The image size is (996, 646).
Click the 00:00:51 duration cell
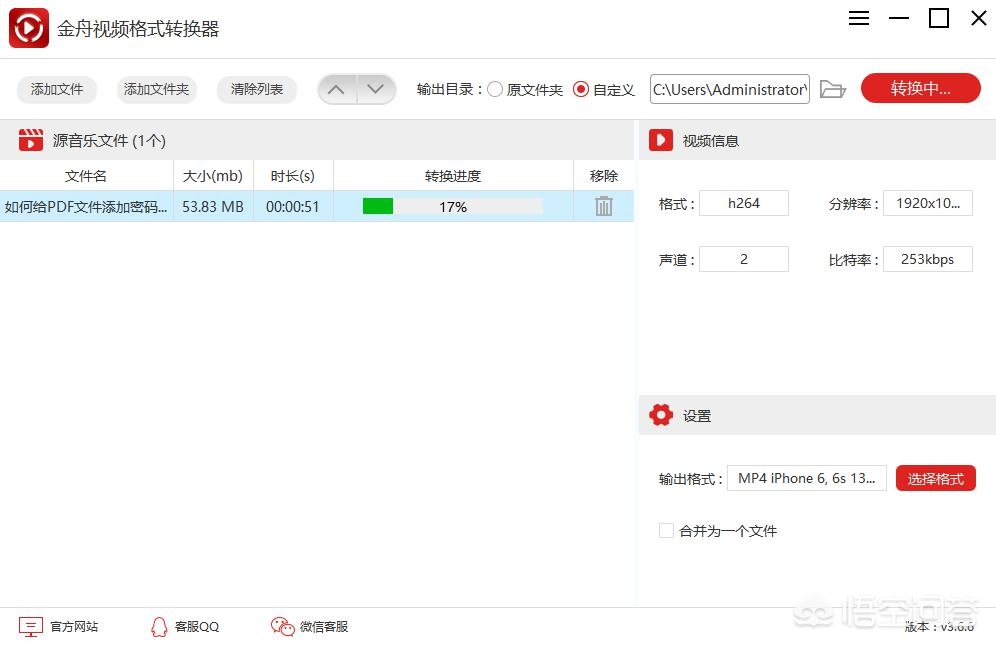pyautogui.click(x=293, y=206)
